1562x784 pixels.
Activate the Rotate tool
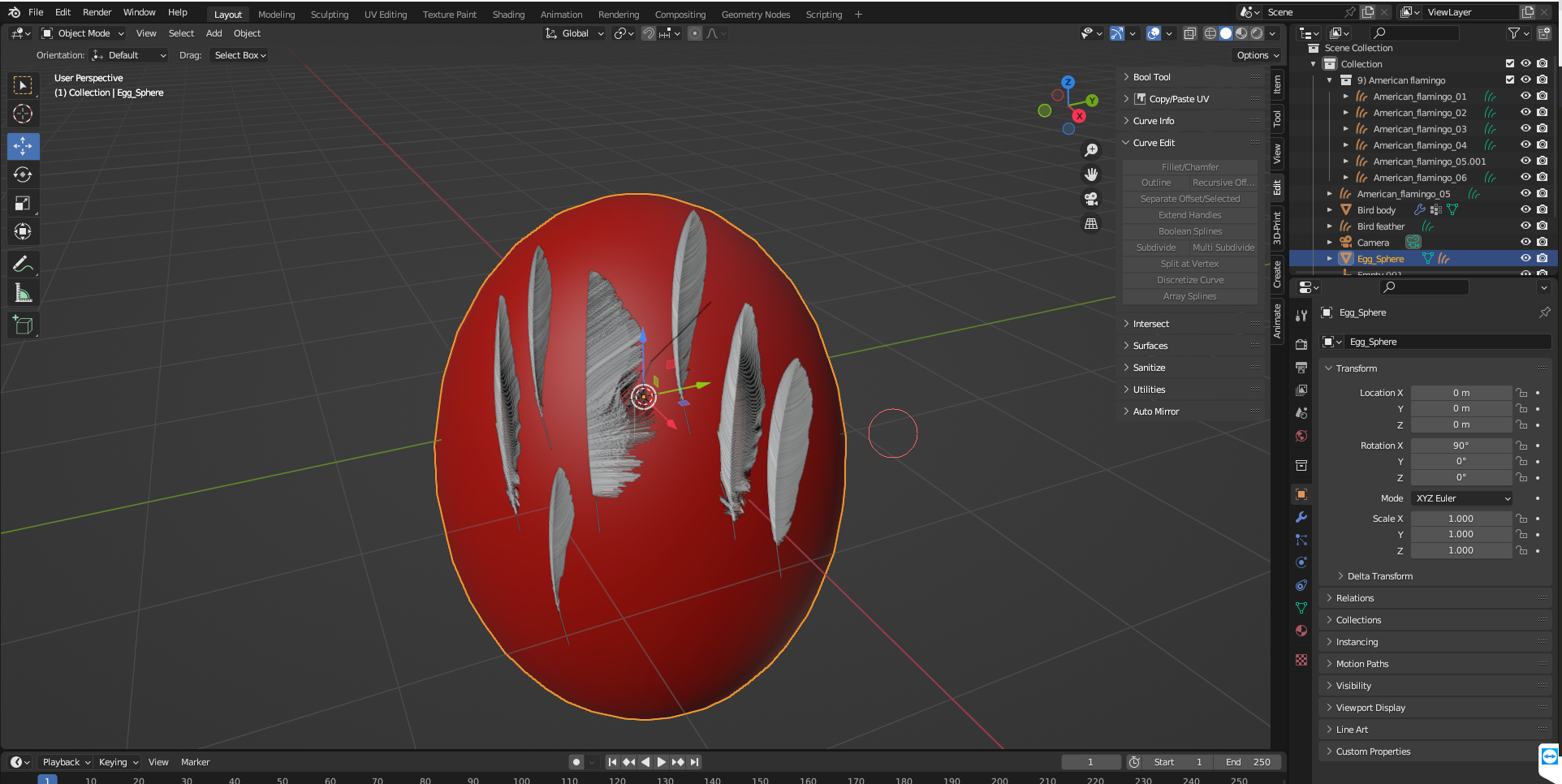(x=23, y=174)
